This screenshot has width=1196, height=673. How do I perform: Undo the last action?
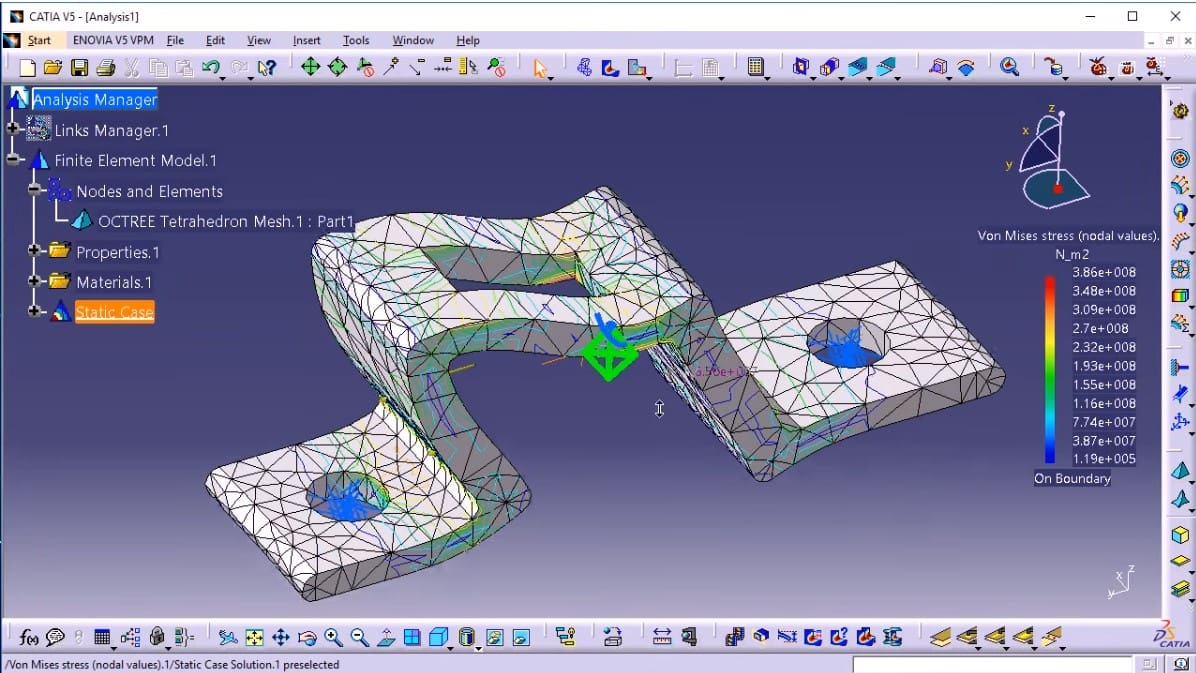pos(211,67)
